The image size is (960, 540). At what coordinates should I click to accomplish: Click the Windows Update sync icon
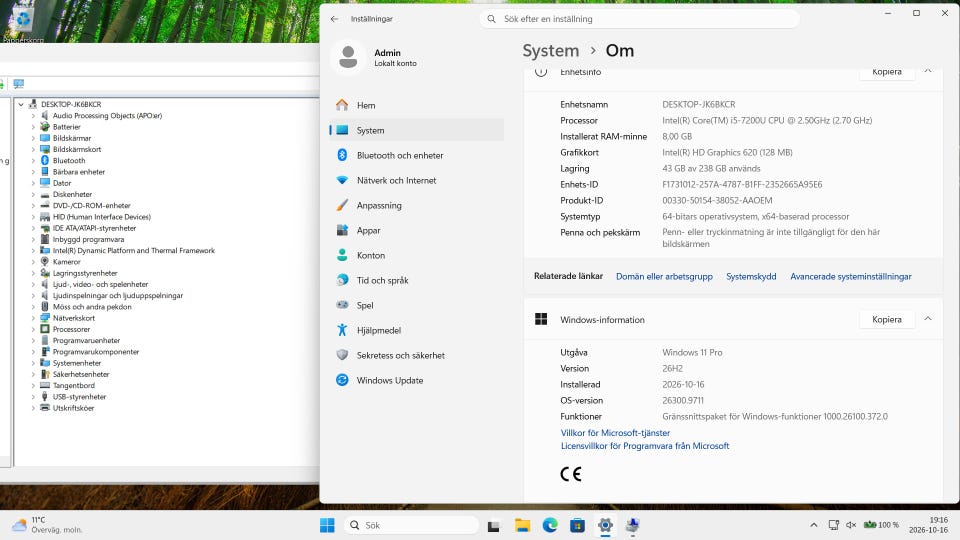(x=342, y=380)
